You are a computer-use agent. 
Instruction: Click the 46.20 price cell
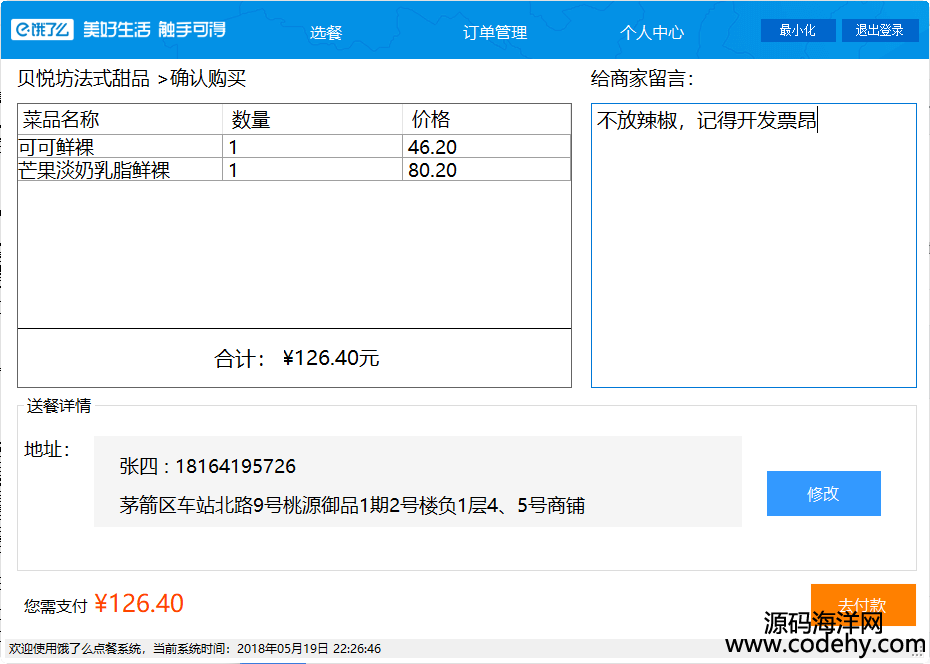(432, 147)
